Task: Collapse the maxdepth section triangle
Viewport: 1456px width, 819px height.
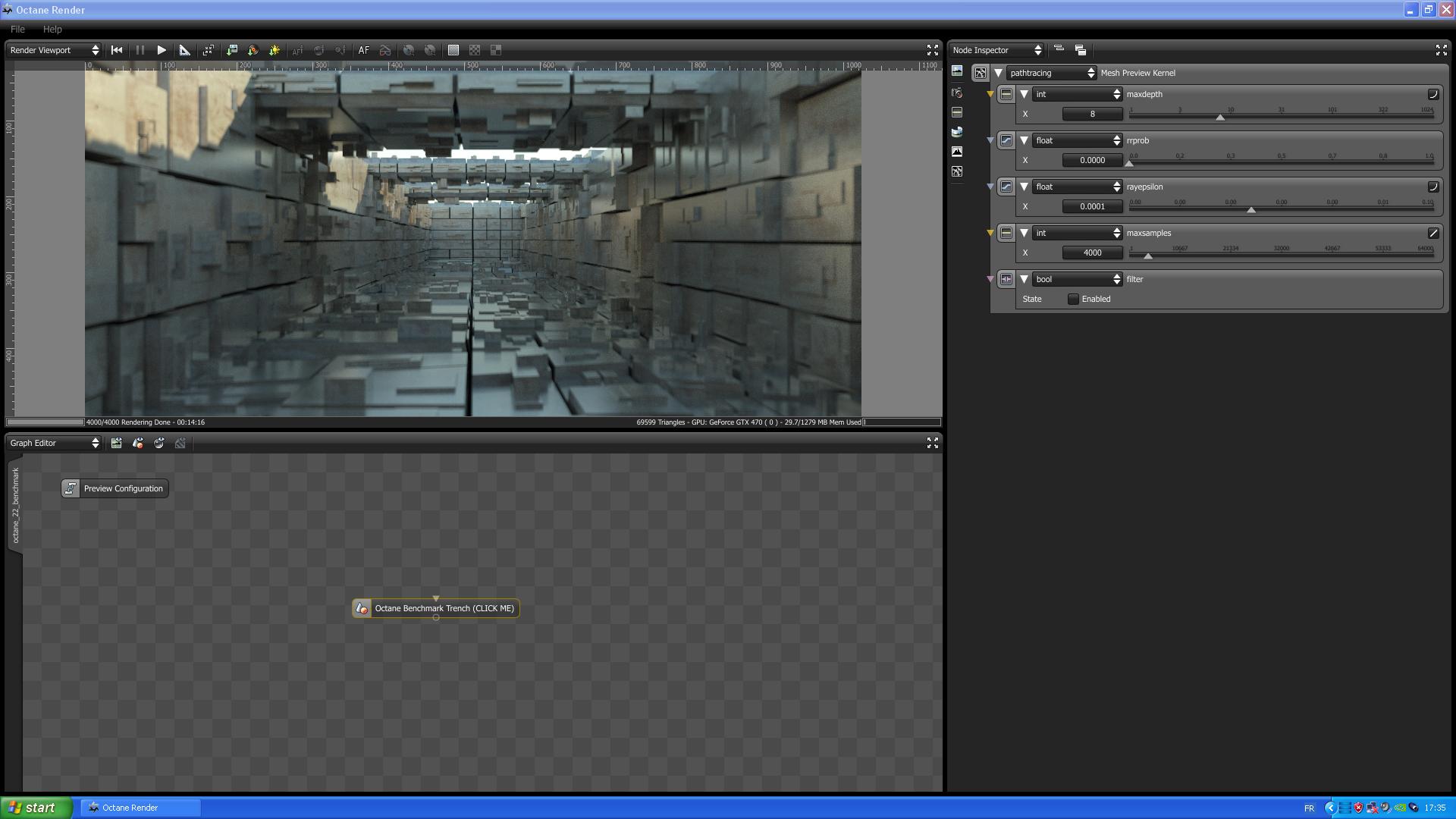Action: (x=1024, y=94)
